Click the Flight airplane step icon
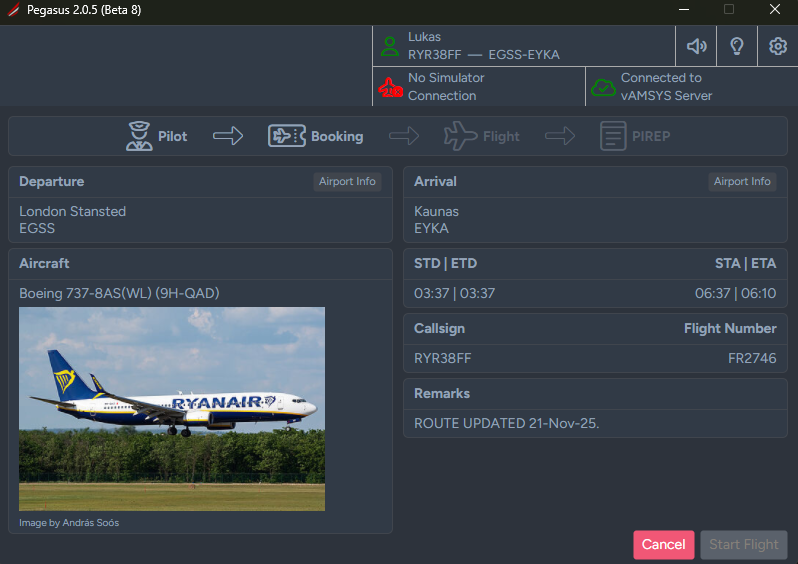The width and height of the screenshot is (798, 564). coord(460,136)
